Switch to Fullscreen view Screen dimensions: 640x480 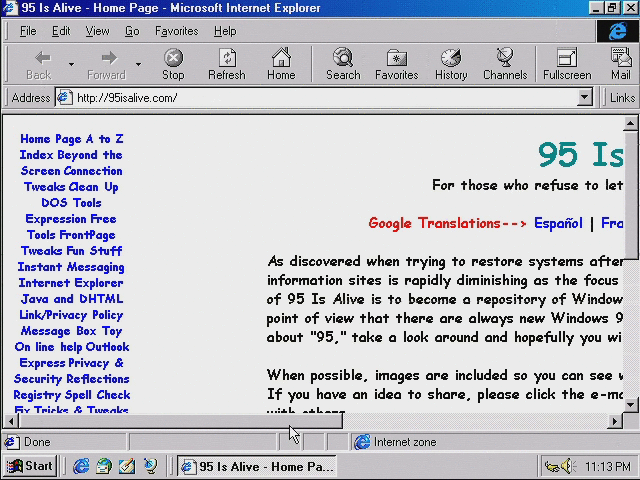click(x=567, y=64)
